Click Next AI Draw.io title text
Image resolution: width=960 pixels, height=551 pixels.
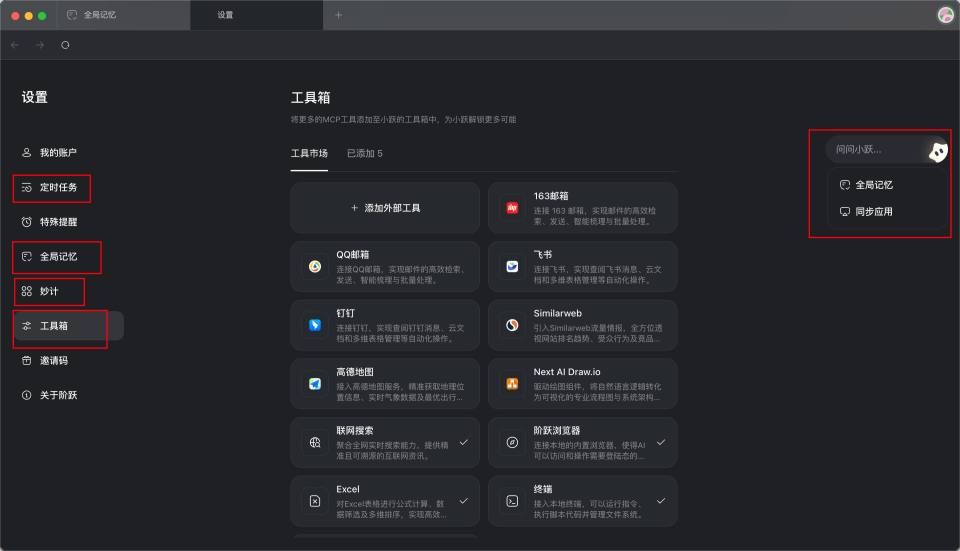567,372
